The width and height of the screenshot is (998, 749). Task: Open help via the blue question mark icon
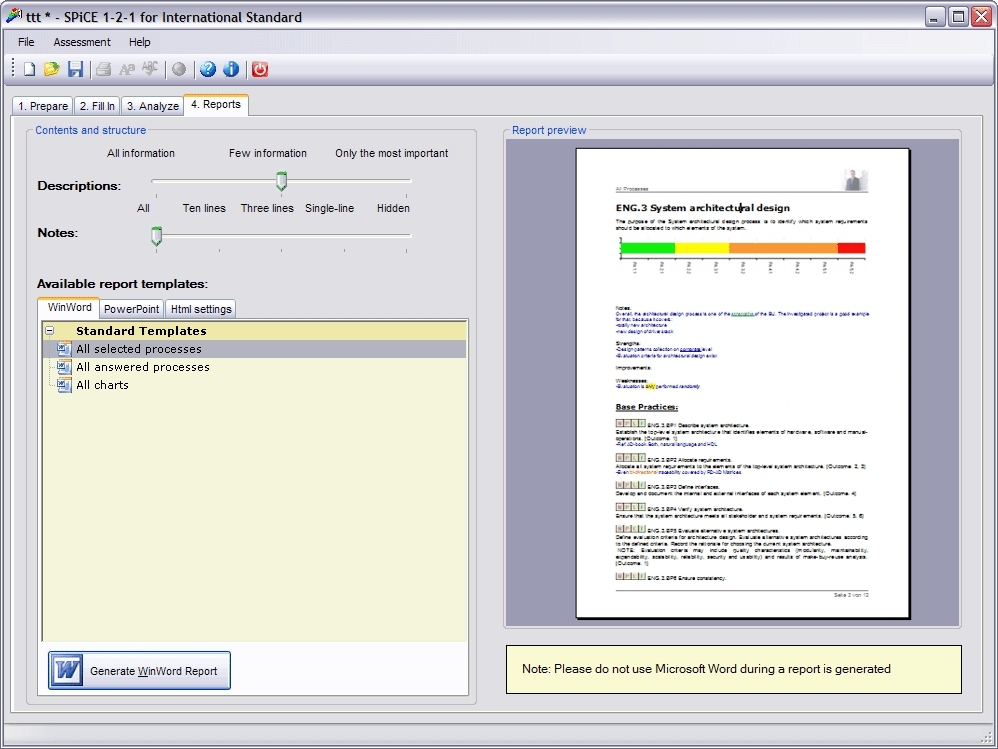[x=207, y=69]
